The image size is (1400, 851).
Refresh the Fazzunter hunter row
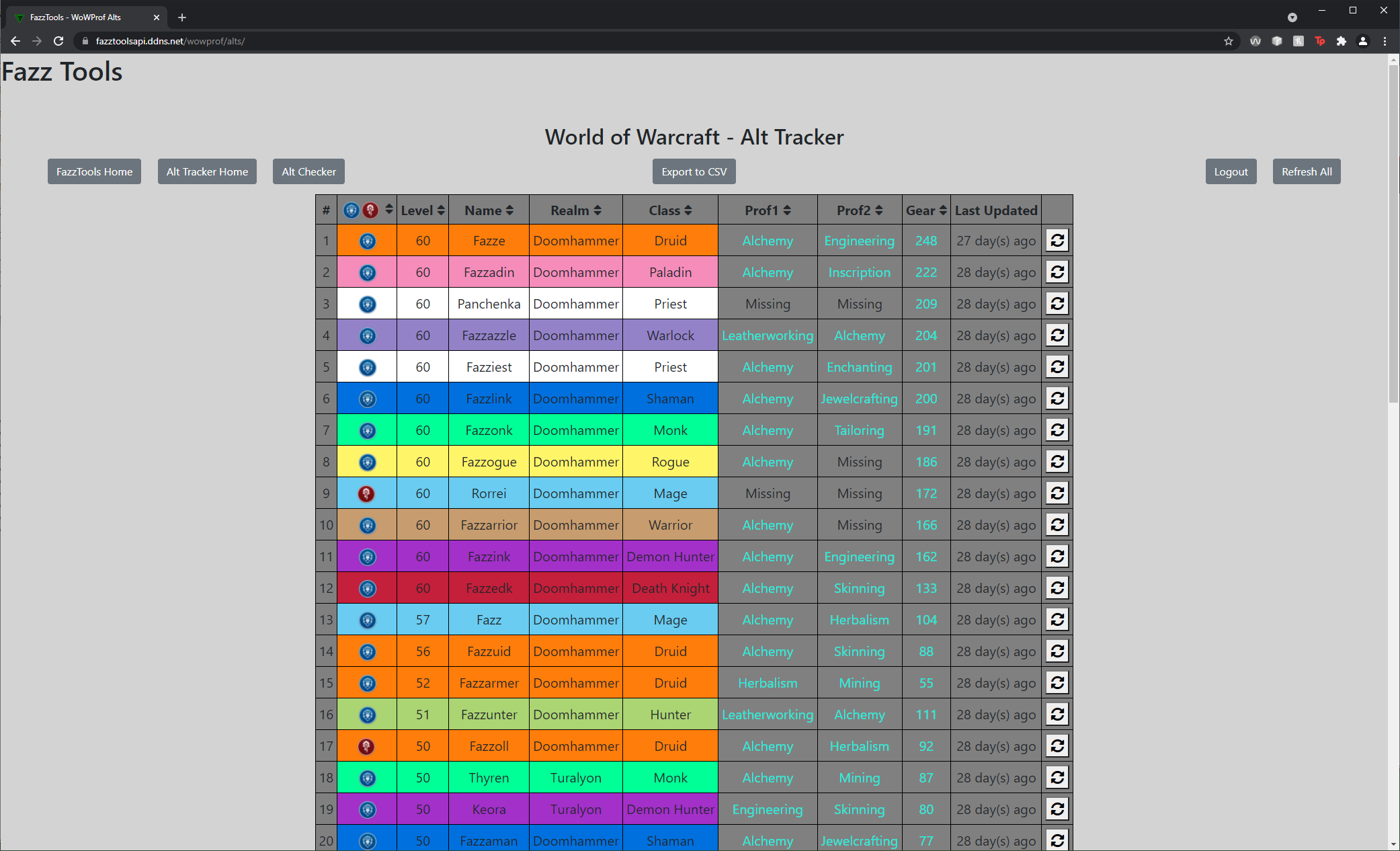(x=1057, y=715)
